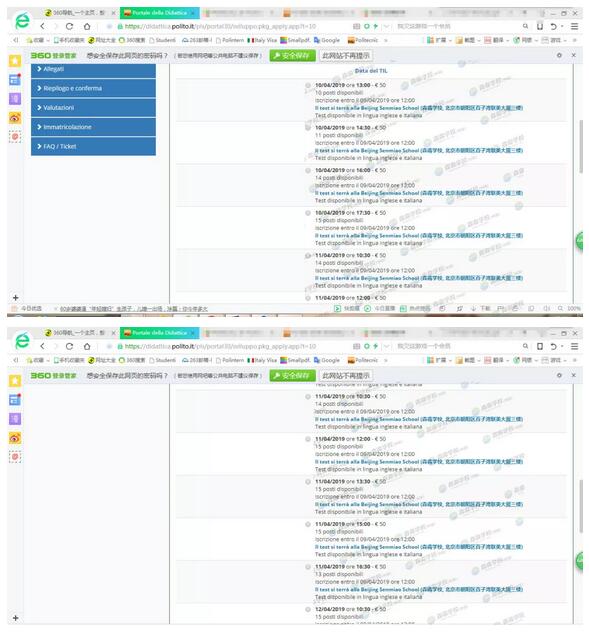Choose the 11/04/2019 ore 15:00 radio option

(308, 524)
